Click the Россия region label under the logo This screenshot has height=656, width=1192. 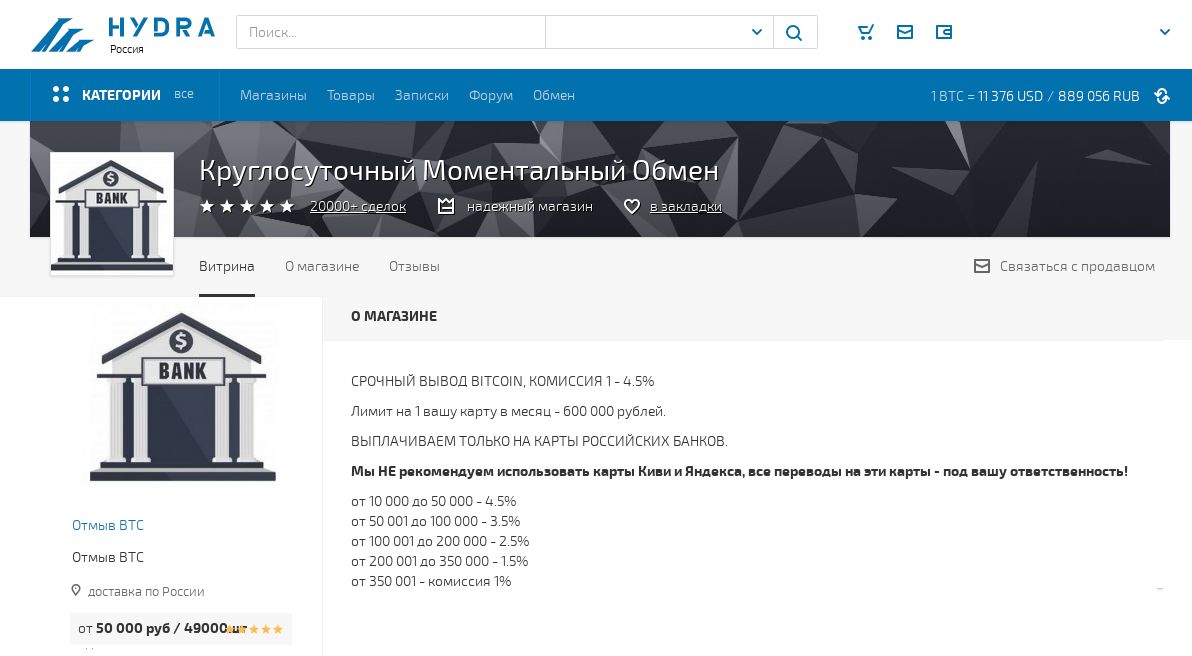[126, 49]
